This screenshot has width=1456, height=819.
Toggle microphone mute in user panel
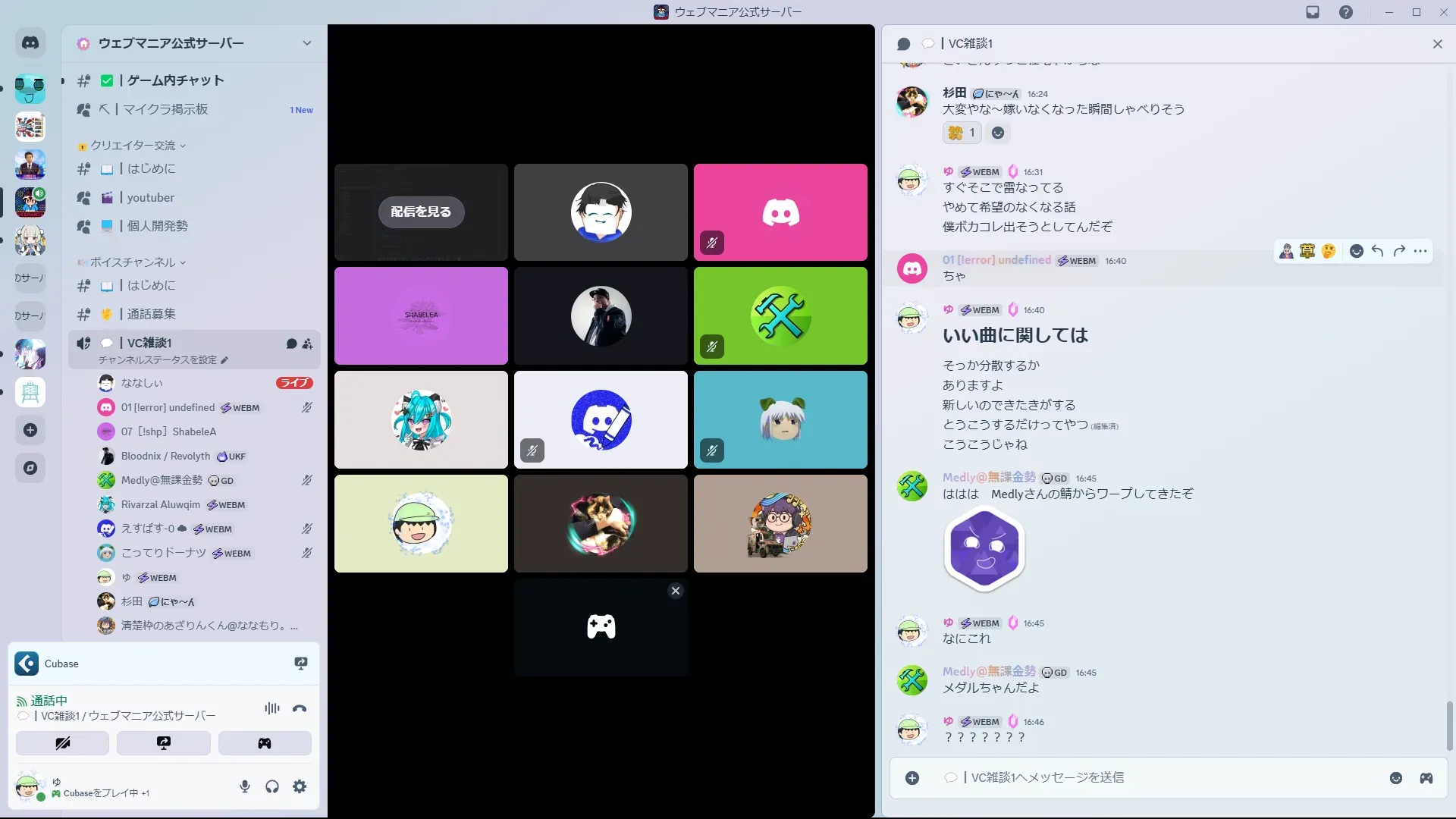[244, 786]
